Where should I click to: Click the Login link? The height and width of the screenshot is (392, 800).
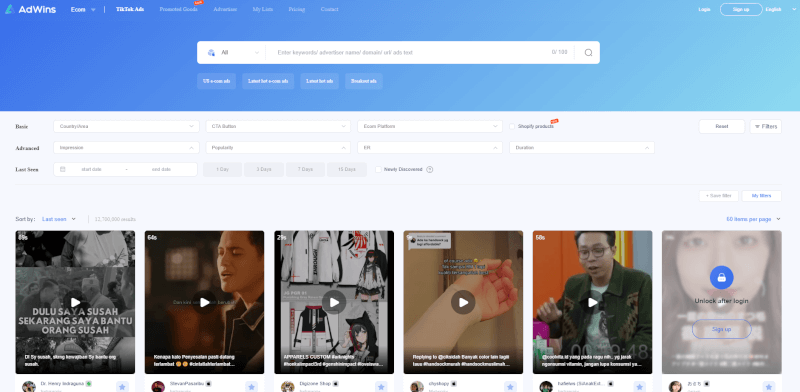point(704,10)
